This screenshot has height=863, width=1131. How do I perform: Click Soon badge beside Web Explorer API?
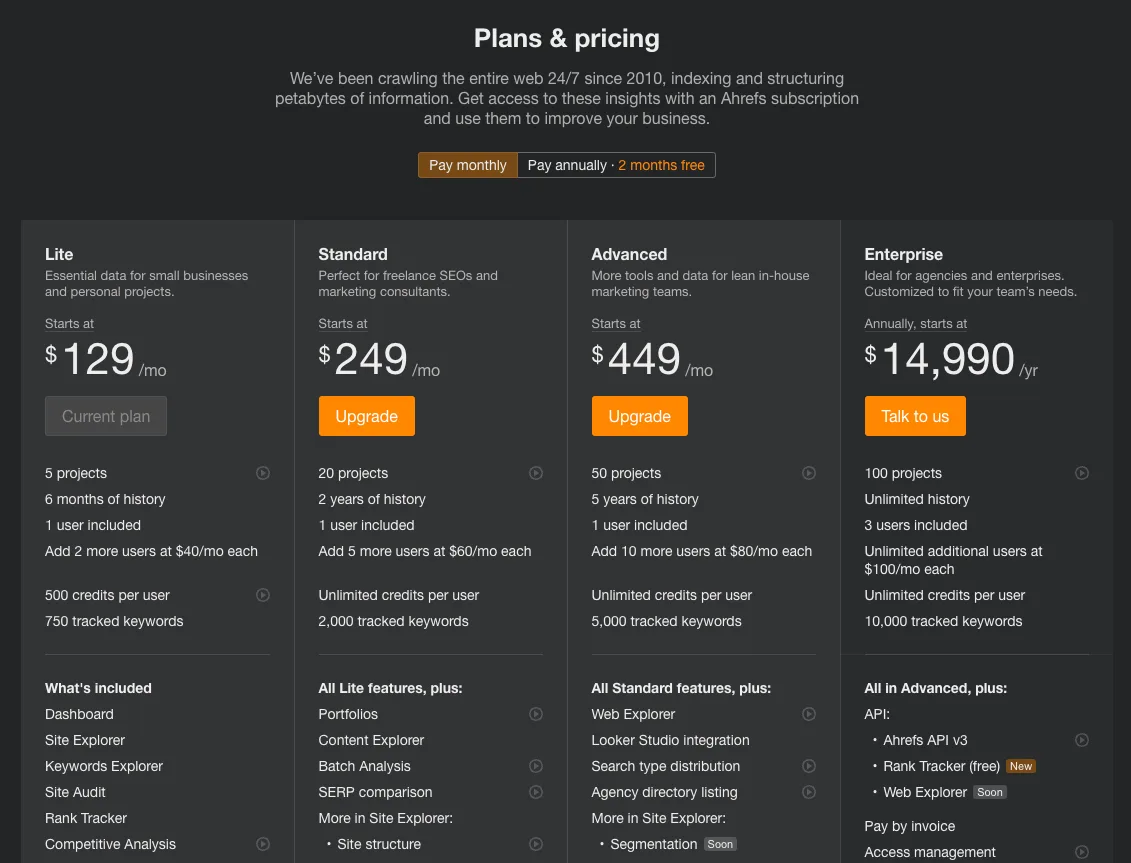tap(990, 792)
